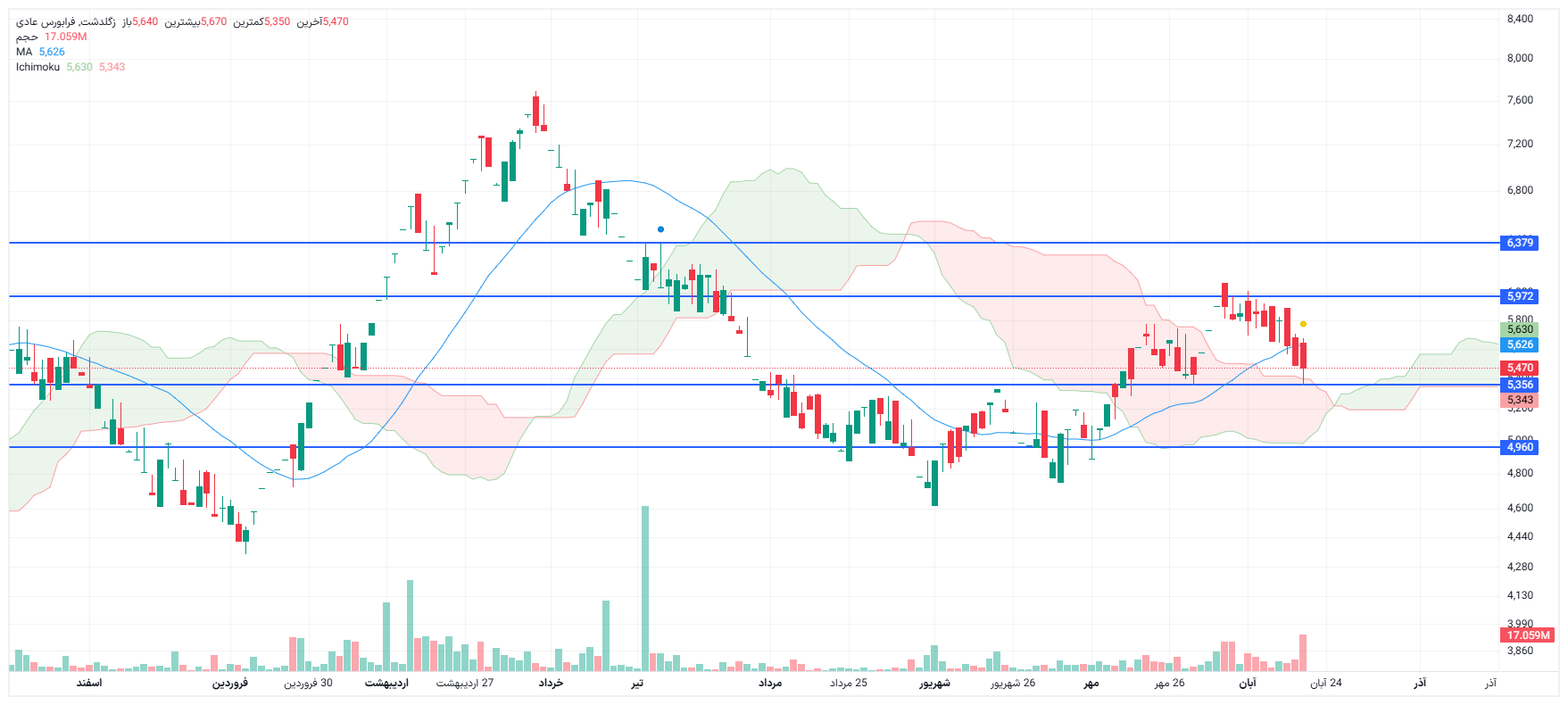The width and height of the screenshot is (1568, 705).
Task: Click the blue dot marker above the Tir candles
Action: (x=660, y=229)
